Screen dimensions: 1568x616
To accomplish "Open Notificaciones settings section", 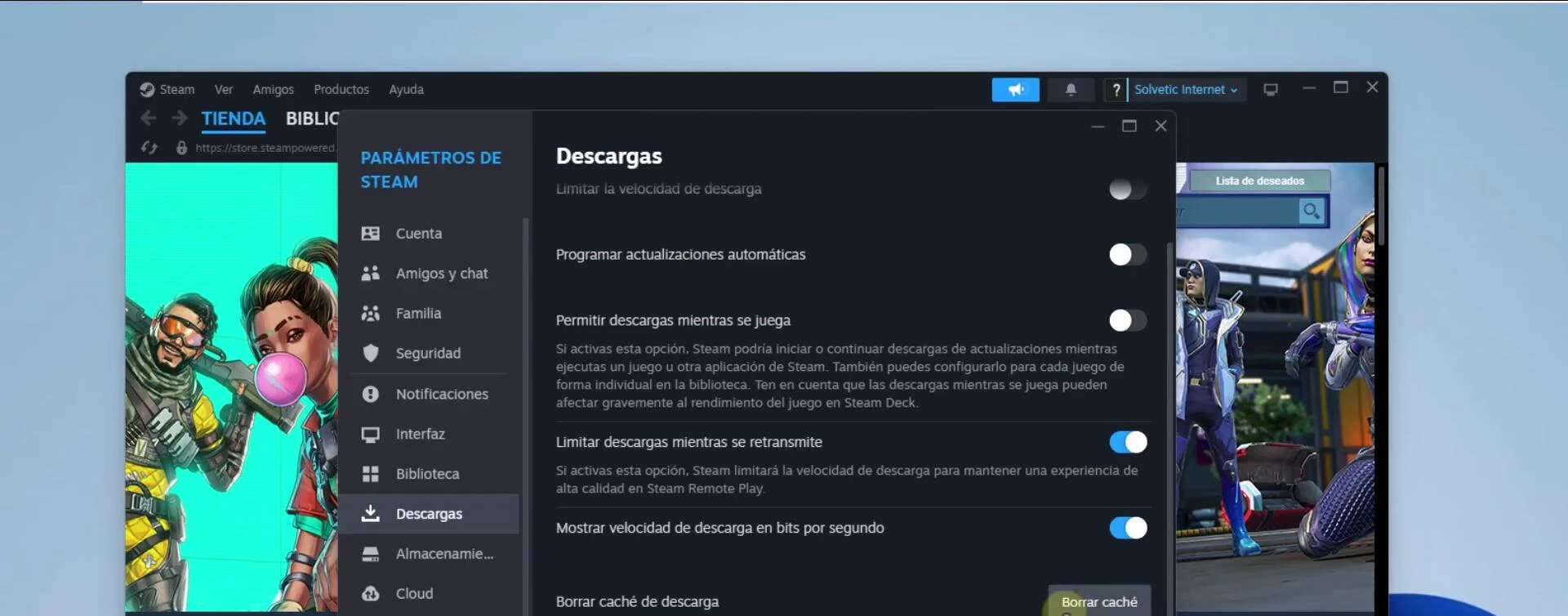I will [429, 394].
